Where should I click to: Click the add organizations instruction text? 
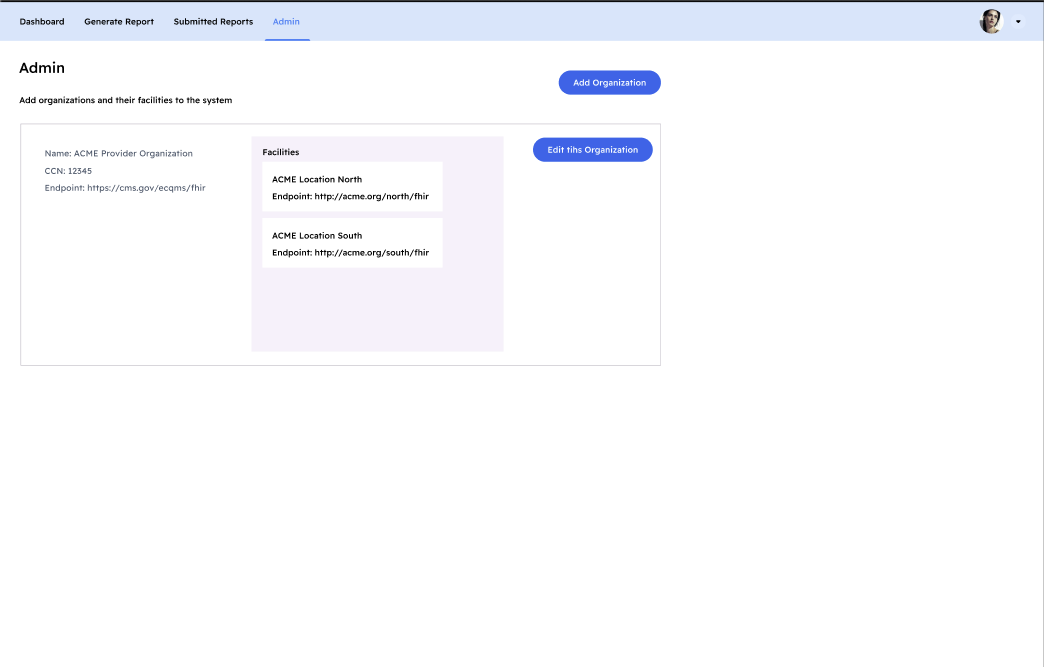coord(125,100)
